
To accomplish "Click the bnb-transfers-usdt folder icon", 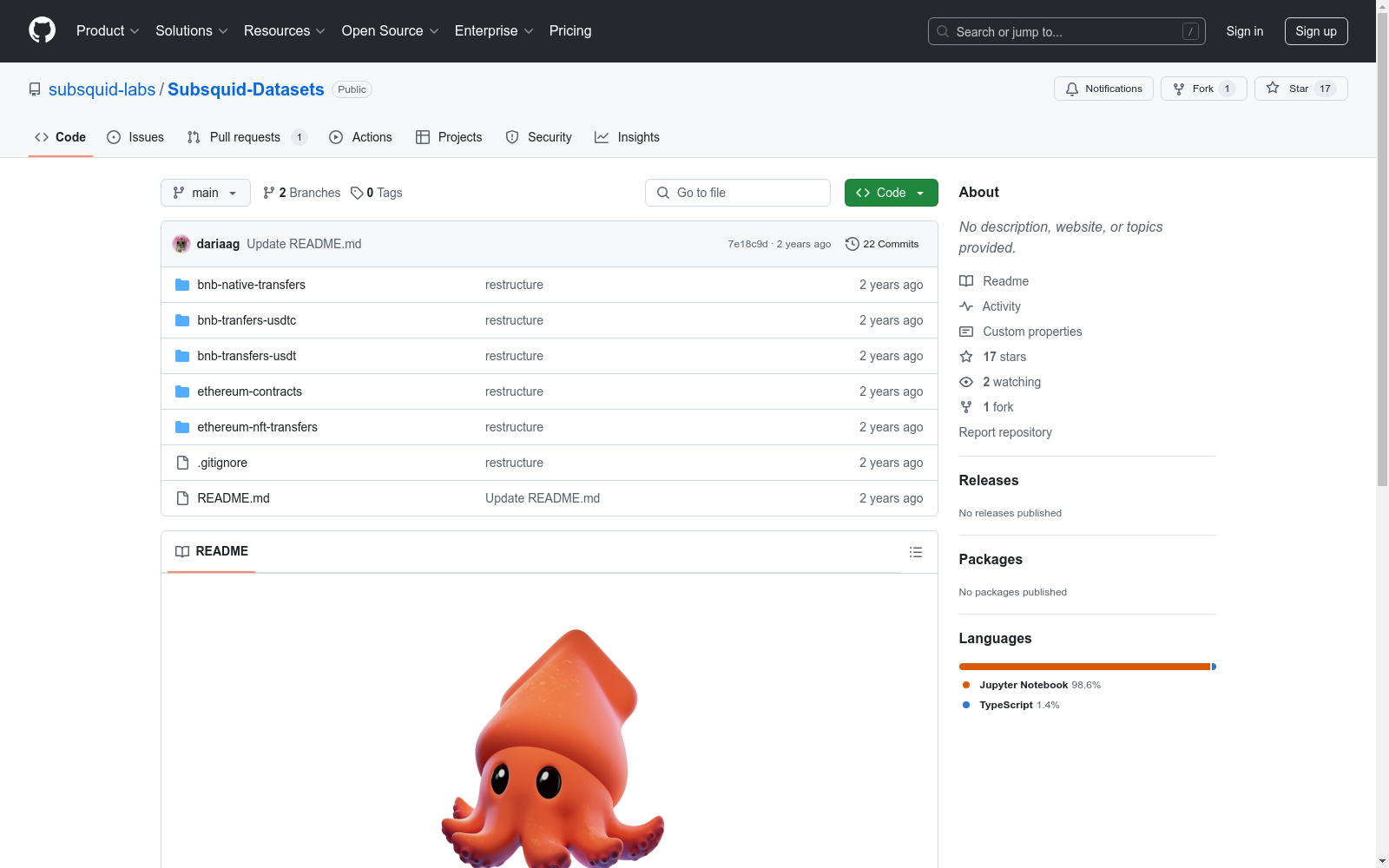I will click(182, 356).
